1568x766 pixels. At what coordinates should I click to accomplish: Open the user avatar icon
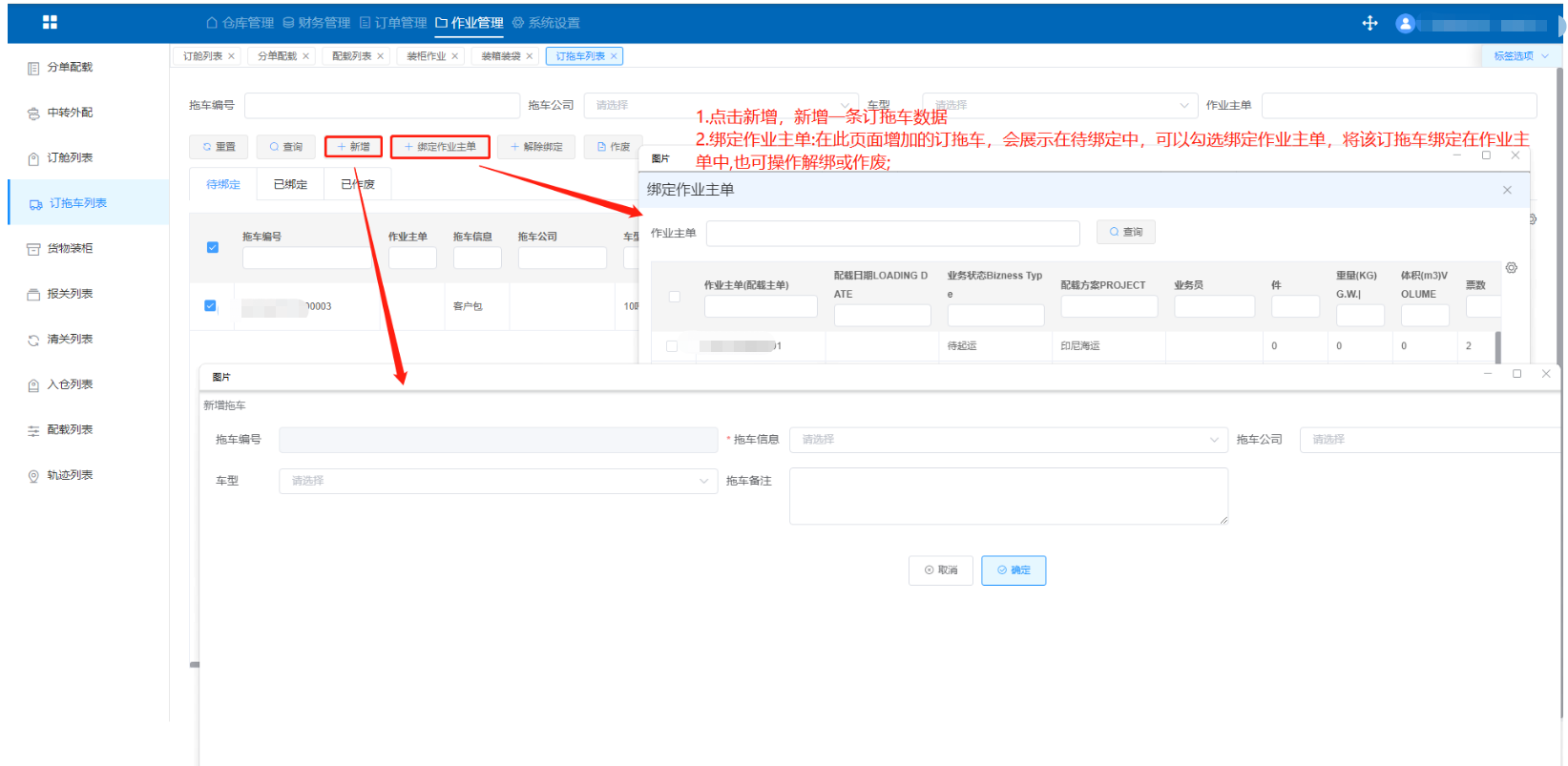pos(1405,24)
